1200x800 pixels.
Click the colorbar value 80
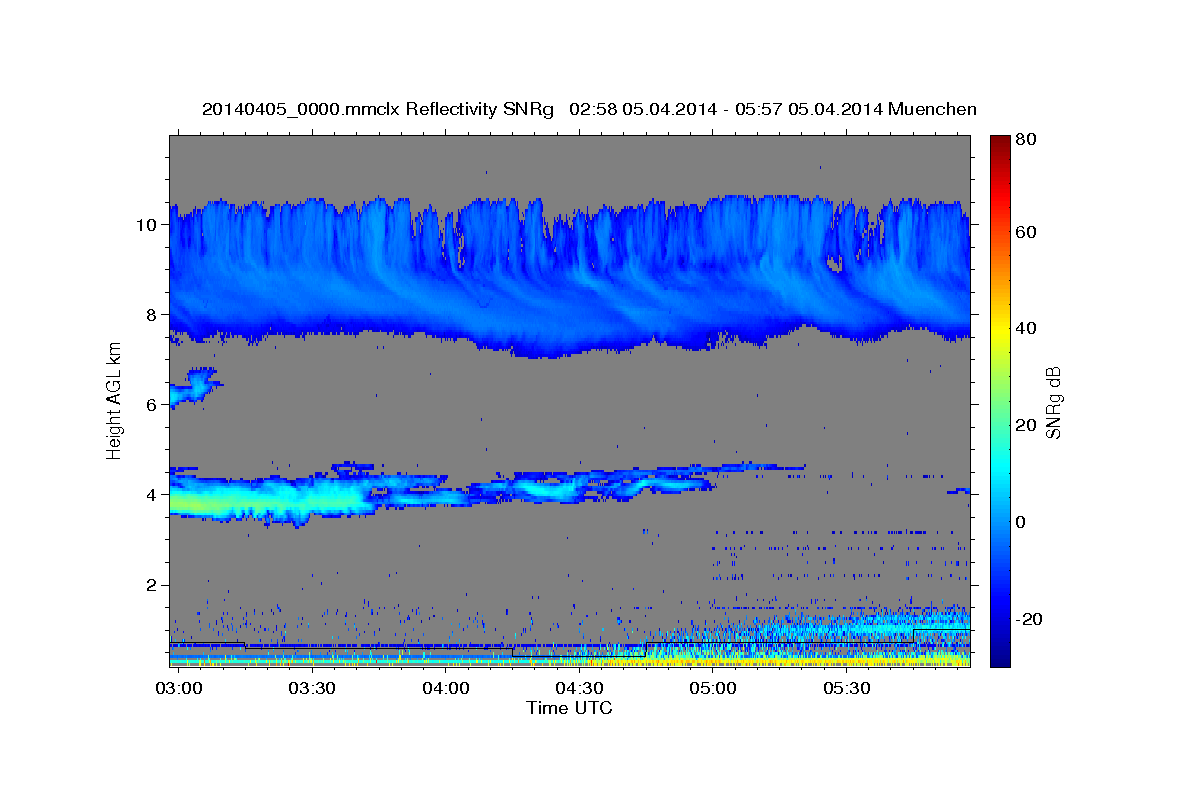click(x=1026, y=140)
